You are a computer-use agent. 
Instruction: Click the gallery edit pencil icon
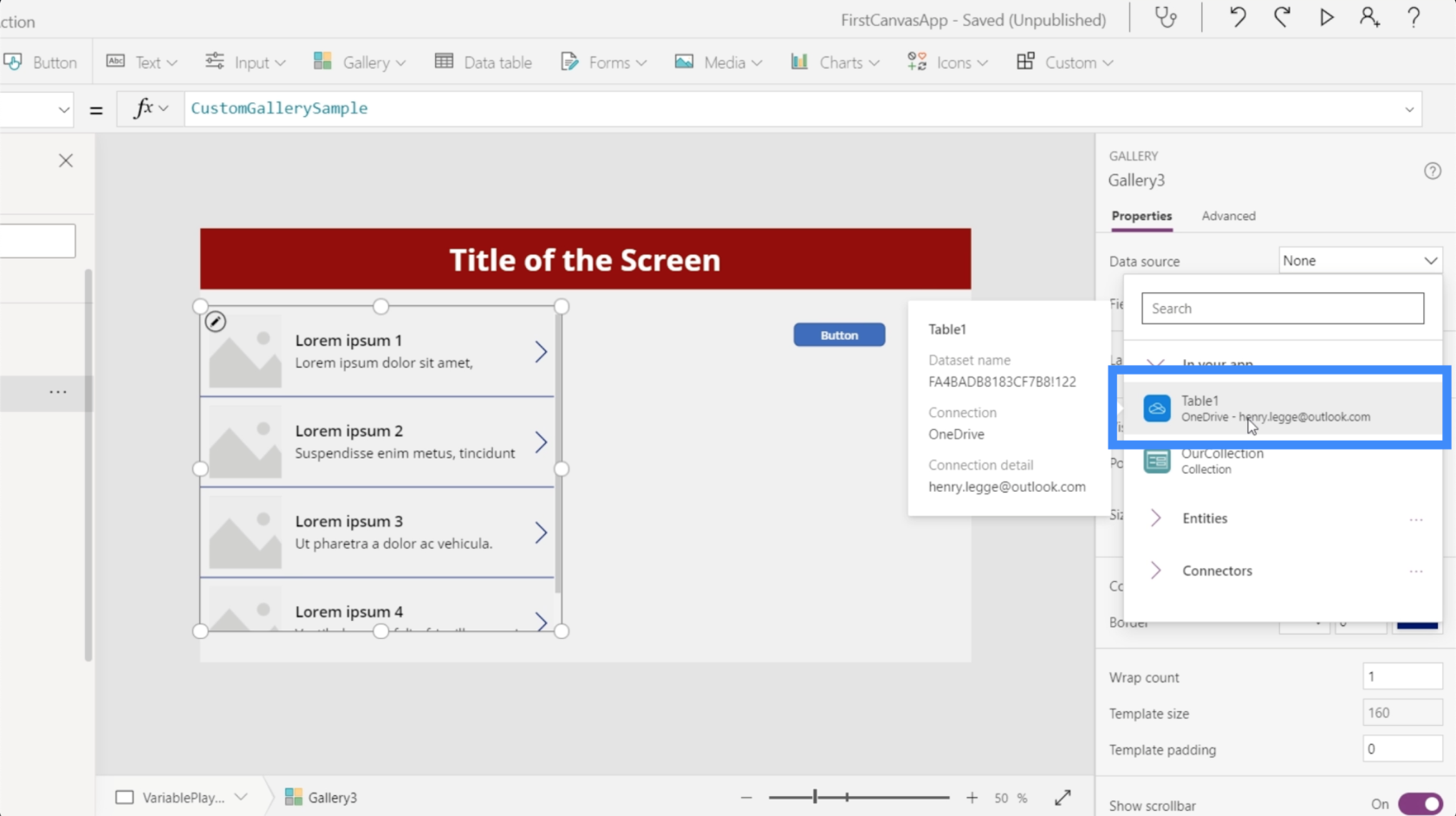216,322
